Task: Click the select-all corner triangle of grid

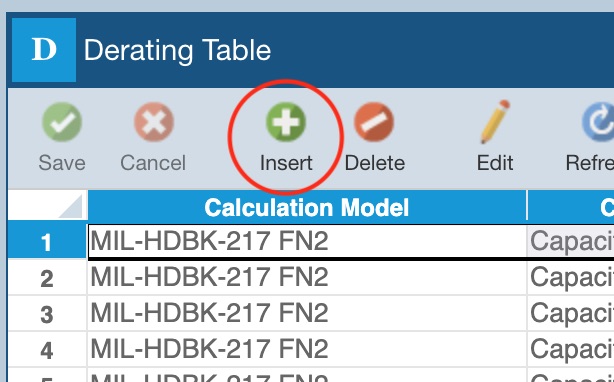Action: (x=71, y=205)
